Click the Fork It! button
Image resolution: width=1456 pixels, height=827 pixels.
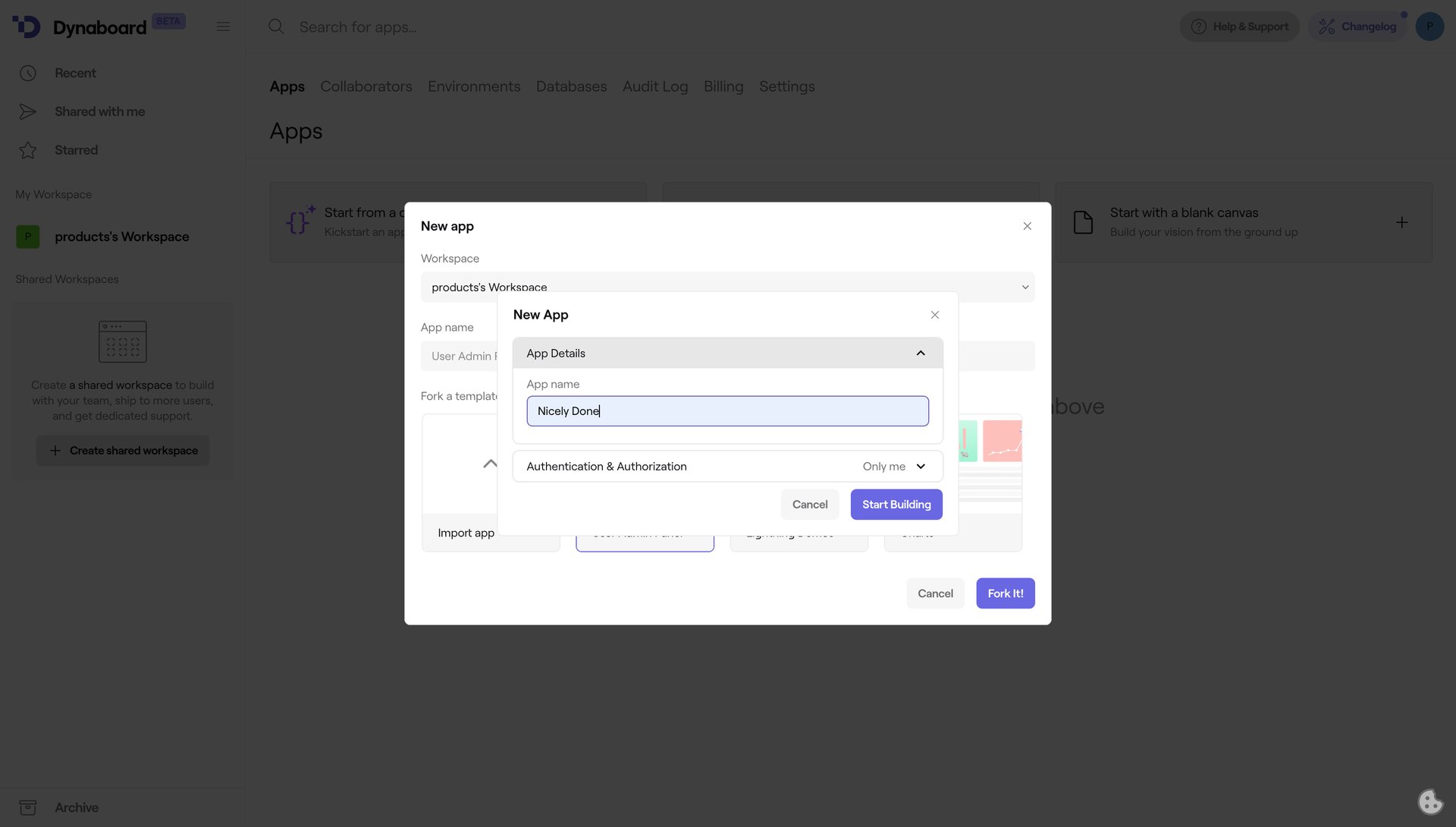[x=1005, y=593]
